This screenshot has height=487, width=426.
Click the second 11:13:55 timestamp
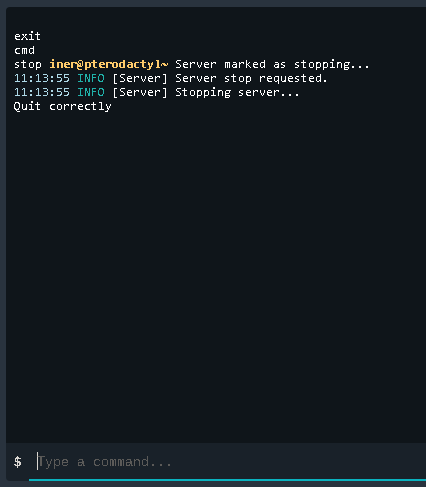coord(42,92)
